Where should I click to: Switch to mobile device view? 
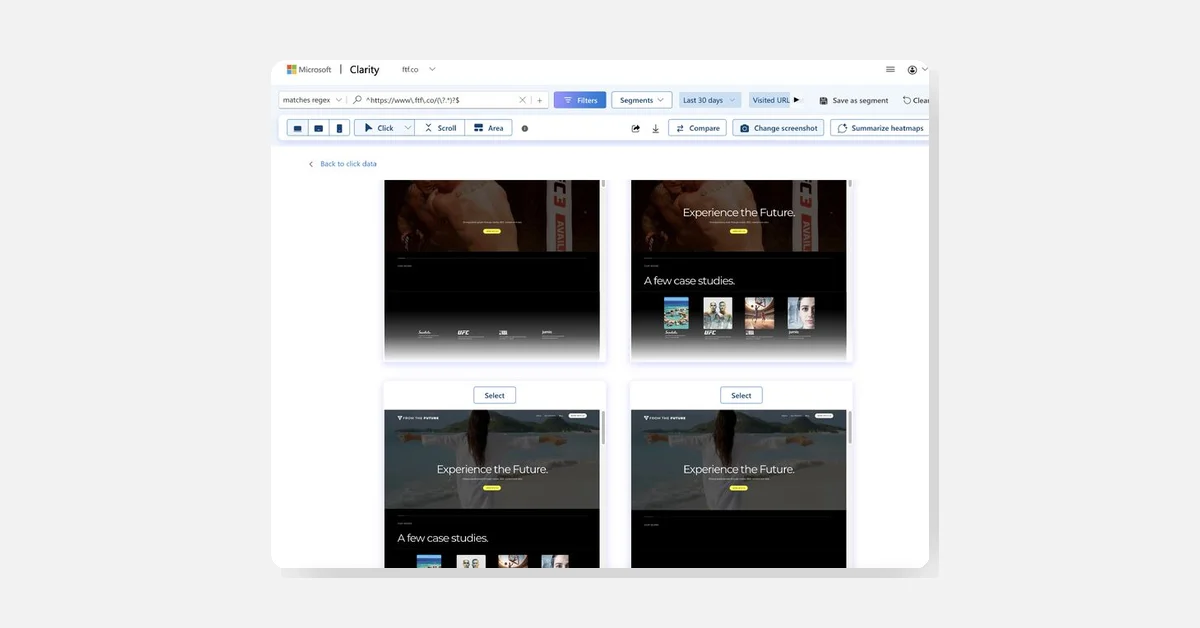339,128
